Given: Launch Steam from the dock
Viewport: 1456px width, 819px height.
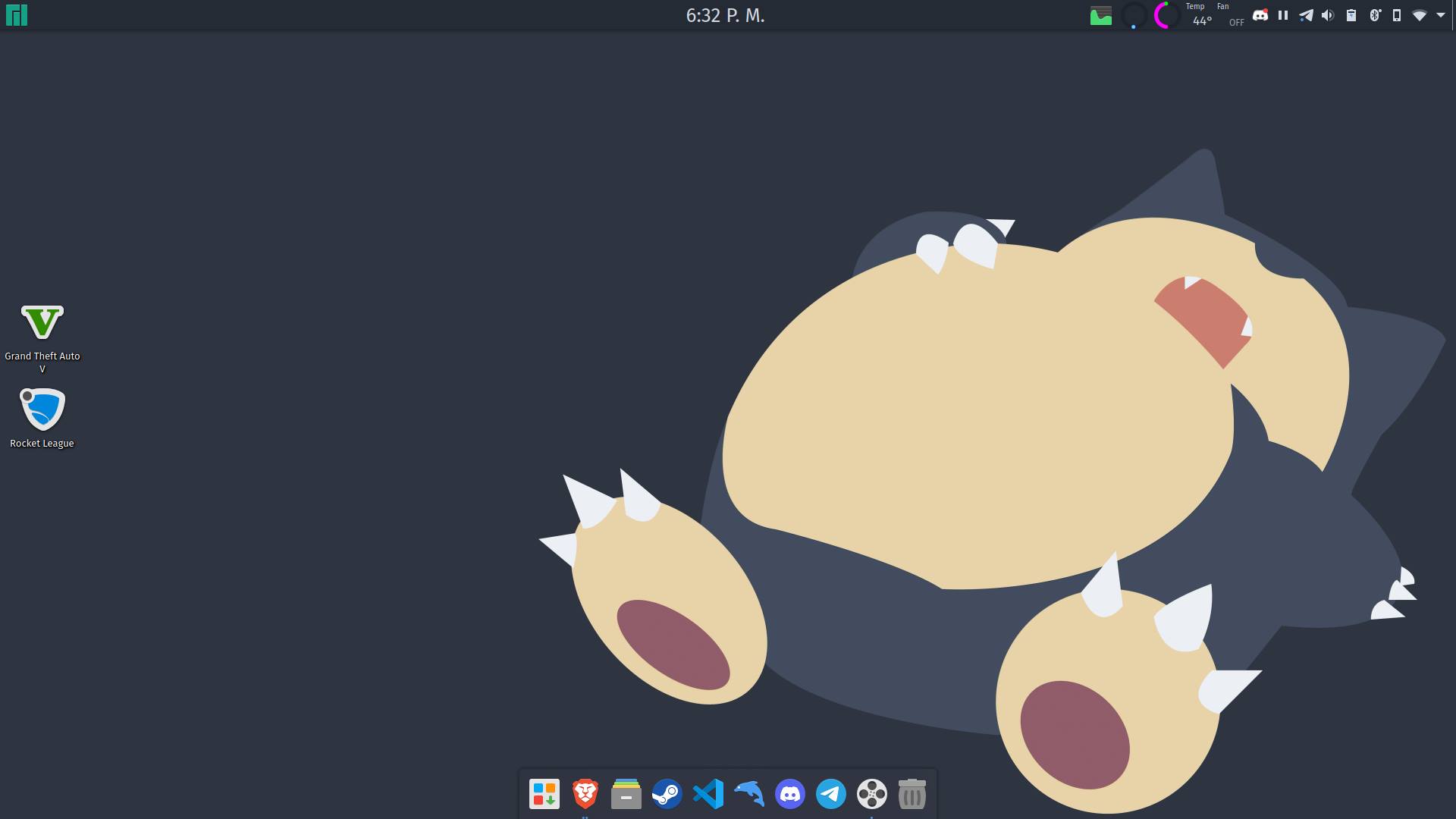Looking at the screenshot, I should click(667, 794).
